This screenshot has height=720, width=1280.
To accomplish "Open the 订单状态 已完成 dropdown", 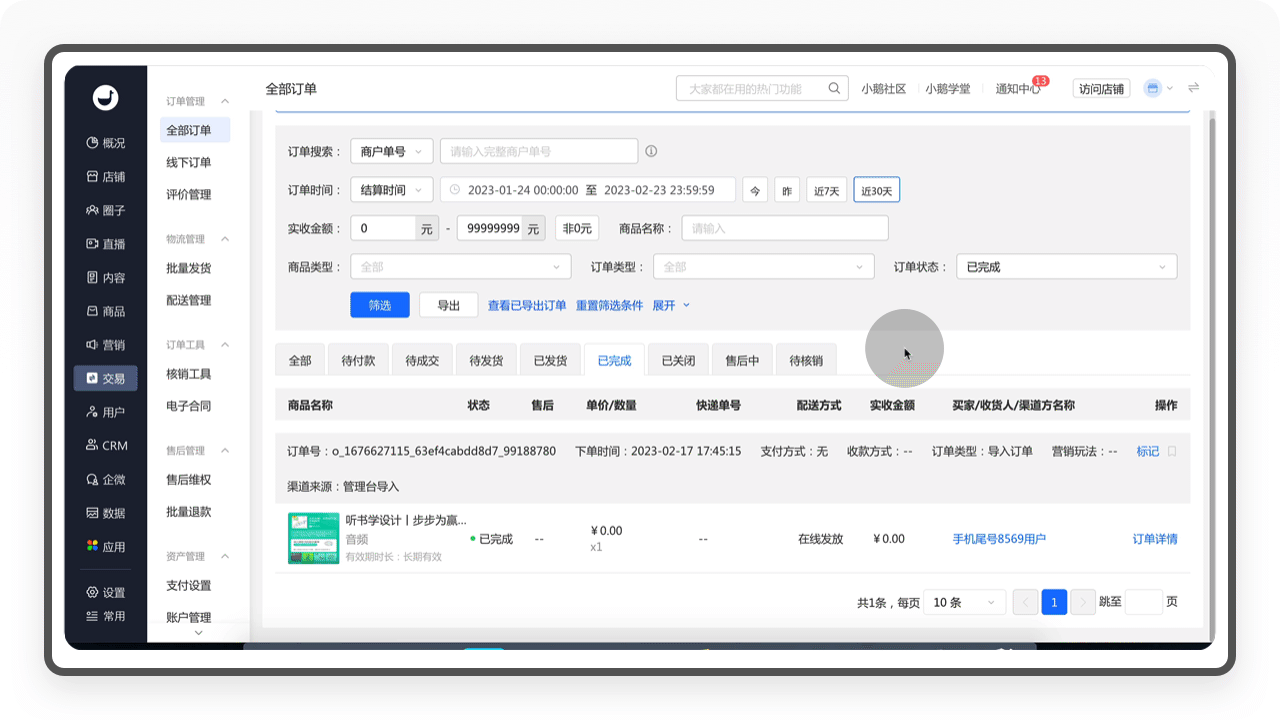I will point(1067,267).
